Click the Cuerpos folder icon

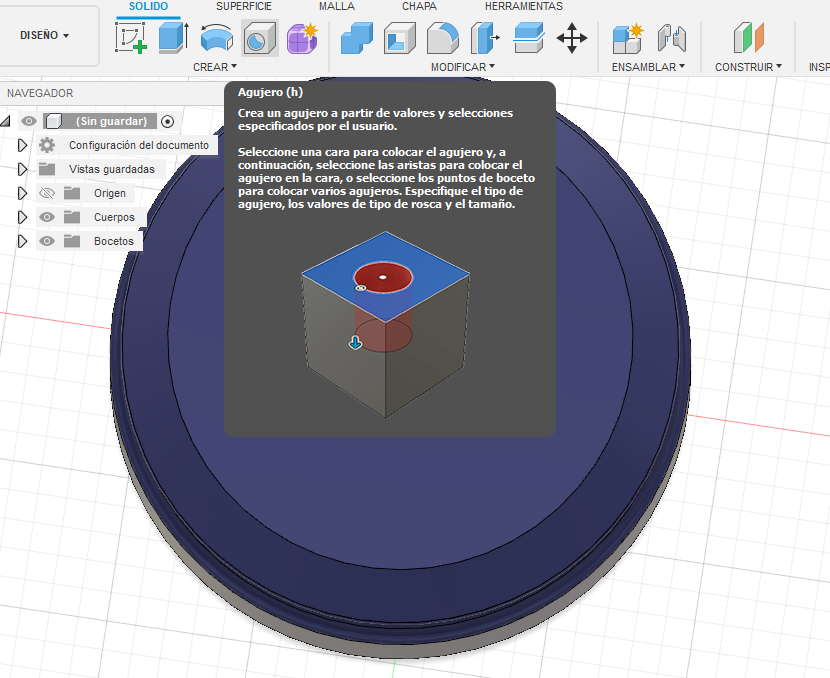click(x=72, y=217)
